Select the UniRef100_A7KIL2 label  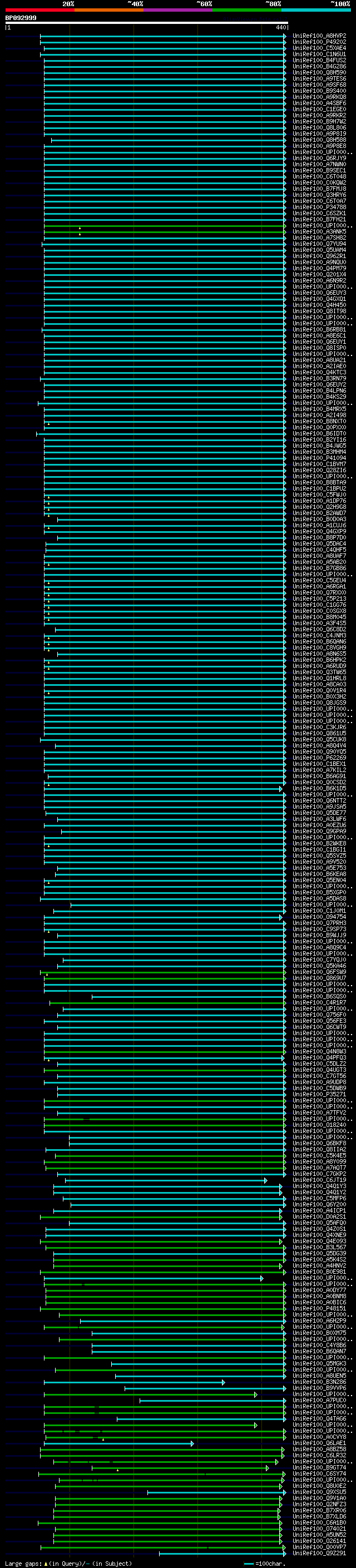point(319,770)
